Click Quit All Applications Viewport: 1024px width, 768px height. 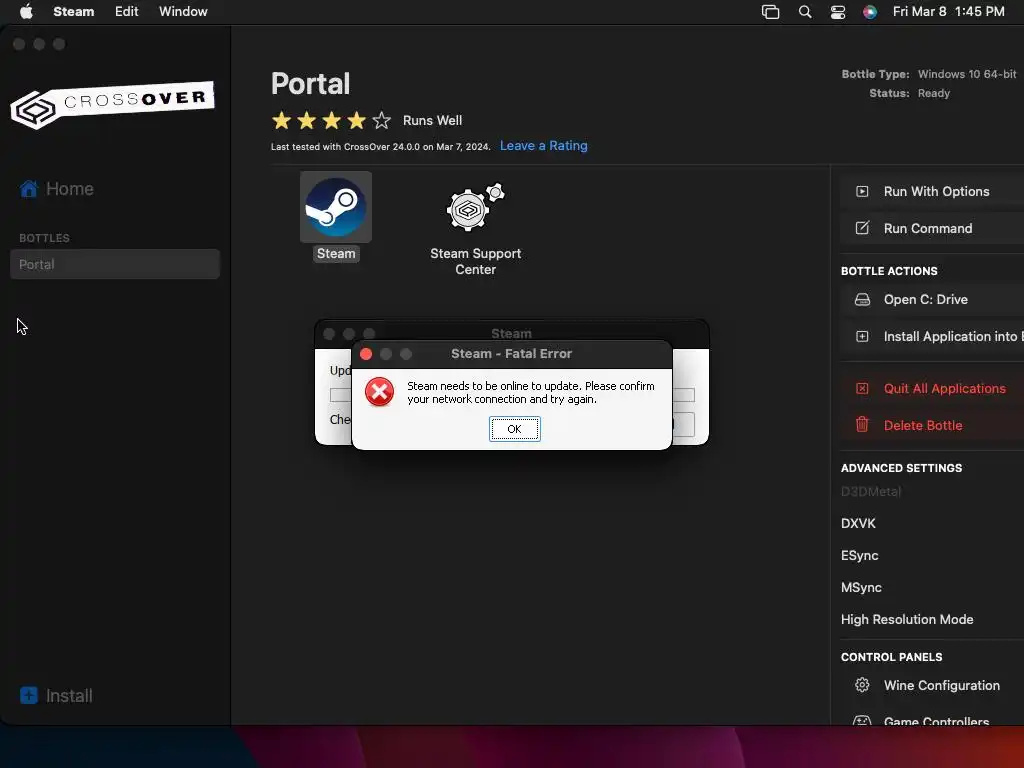(944, 389)
